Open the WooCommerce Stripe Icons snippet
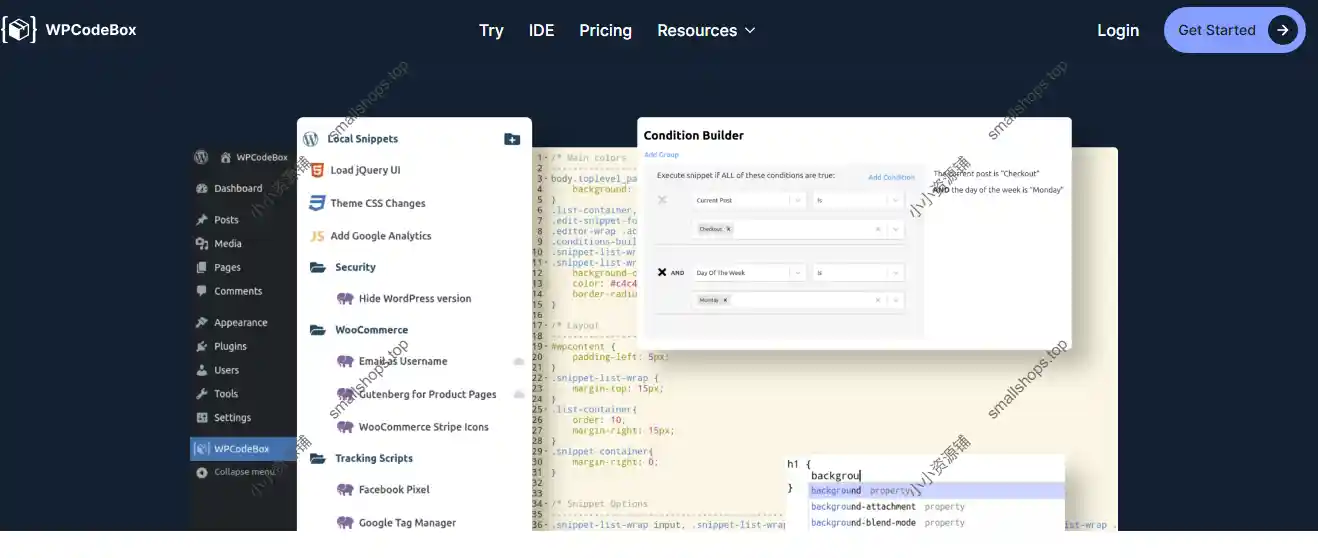This screenshot has width=1318, height=558. 424,427
